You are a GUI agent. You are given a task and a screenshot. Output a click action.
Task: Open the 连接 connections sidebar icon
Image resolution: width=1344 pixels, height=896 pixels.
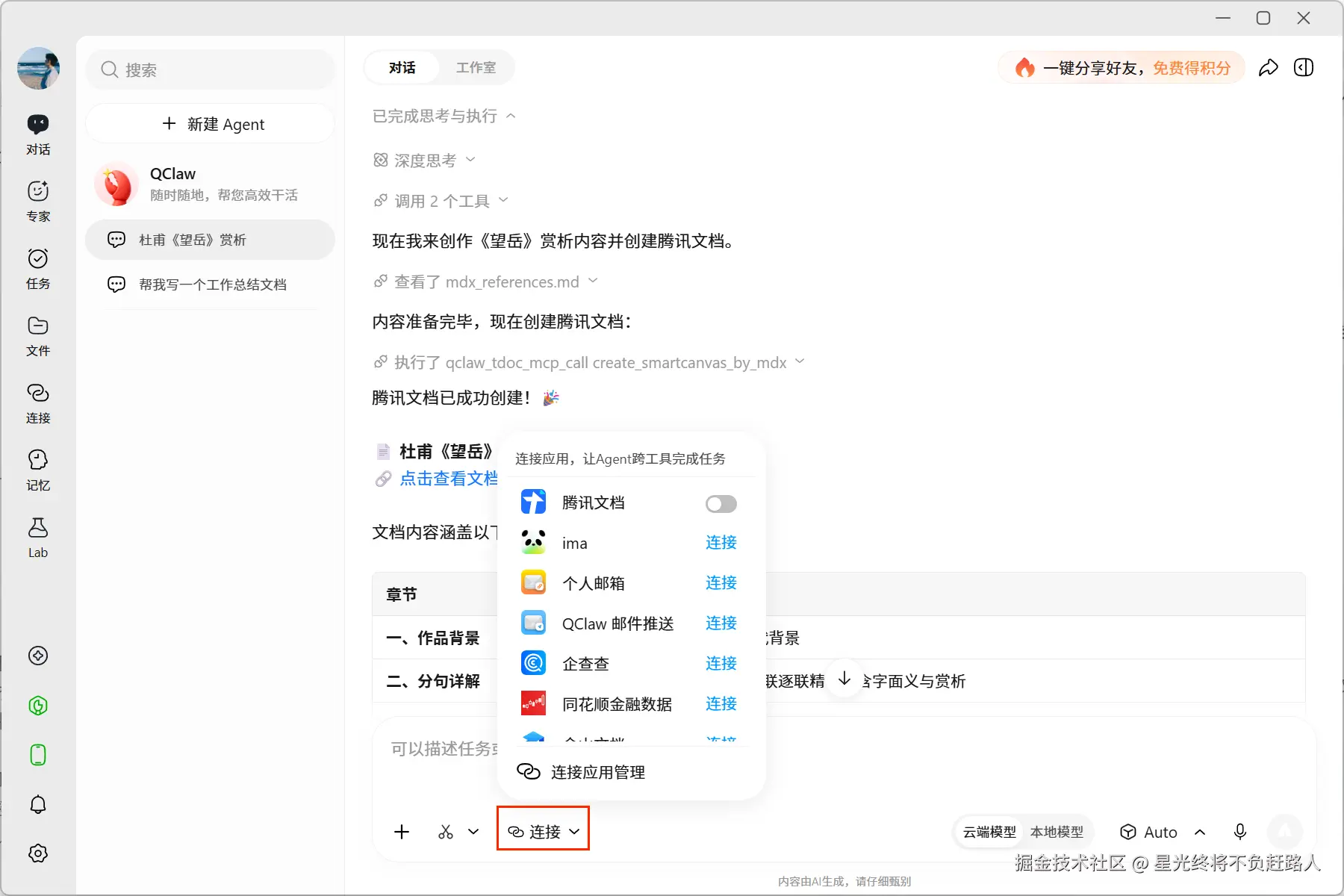click(x=38, y=403)
